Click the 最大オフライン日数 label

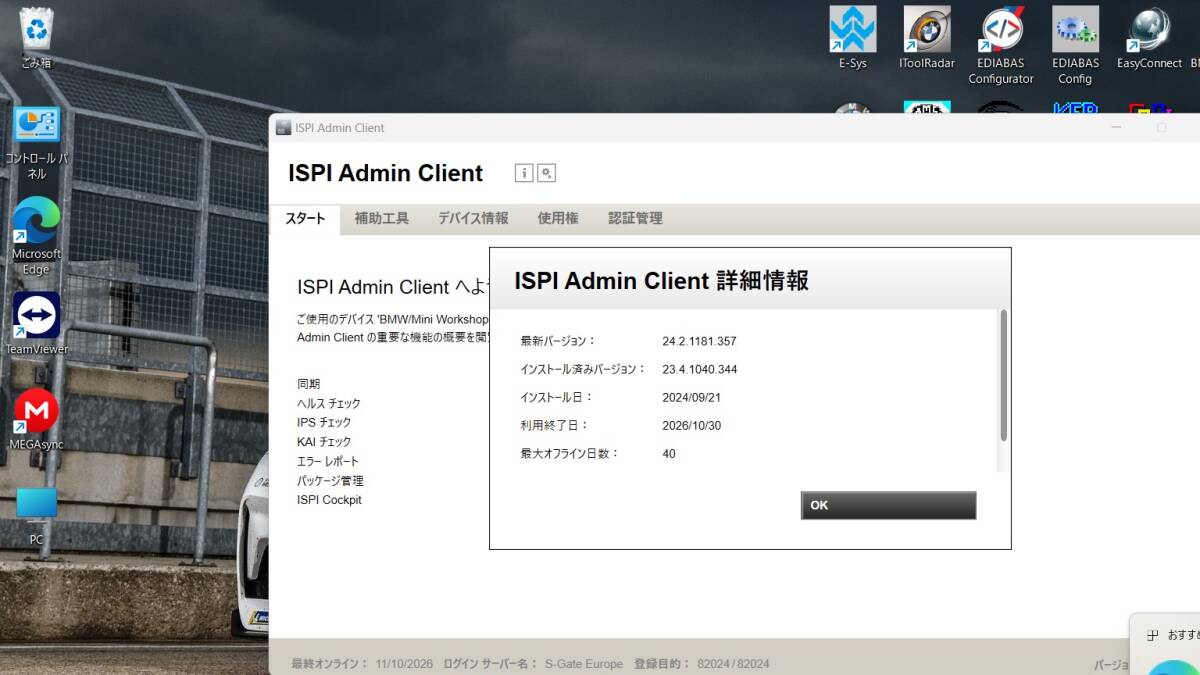click(570, 453)
